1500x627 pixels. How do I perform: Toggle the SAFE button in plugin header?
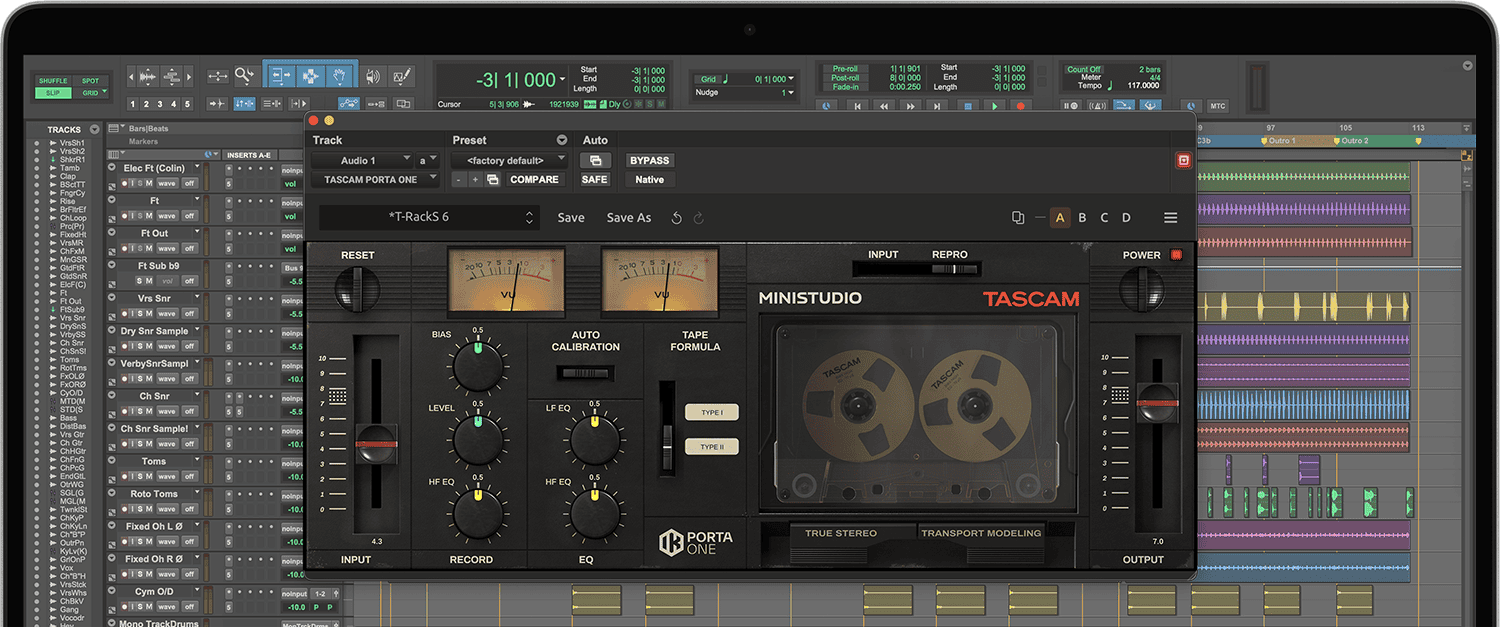594,179
